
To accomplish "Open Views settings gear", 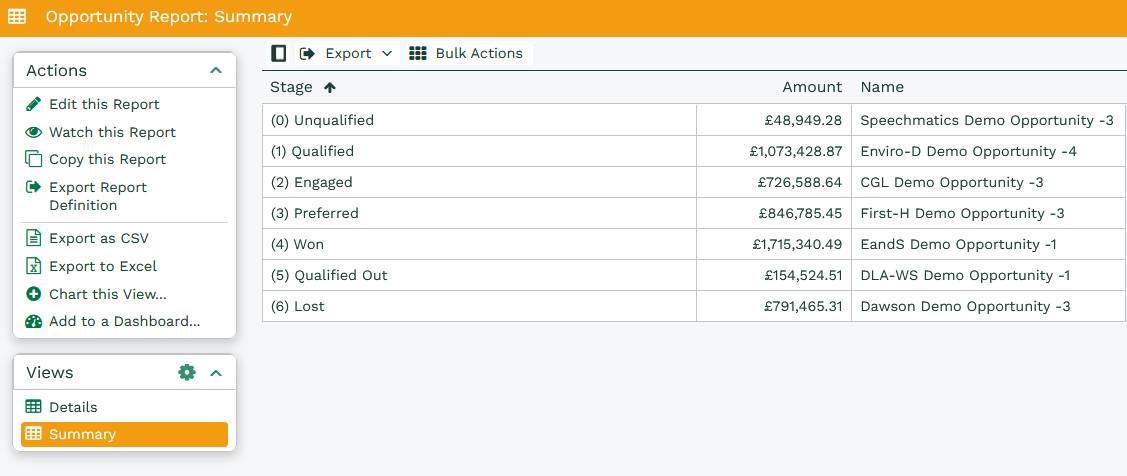I will [186, 372].
